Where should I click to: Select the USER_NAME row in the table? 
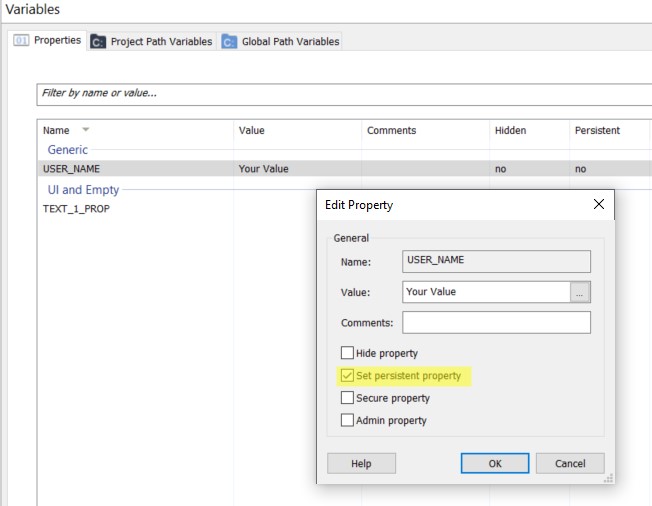pyautogui.click(x=71, y=169)
